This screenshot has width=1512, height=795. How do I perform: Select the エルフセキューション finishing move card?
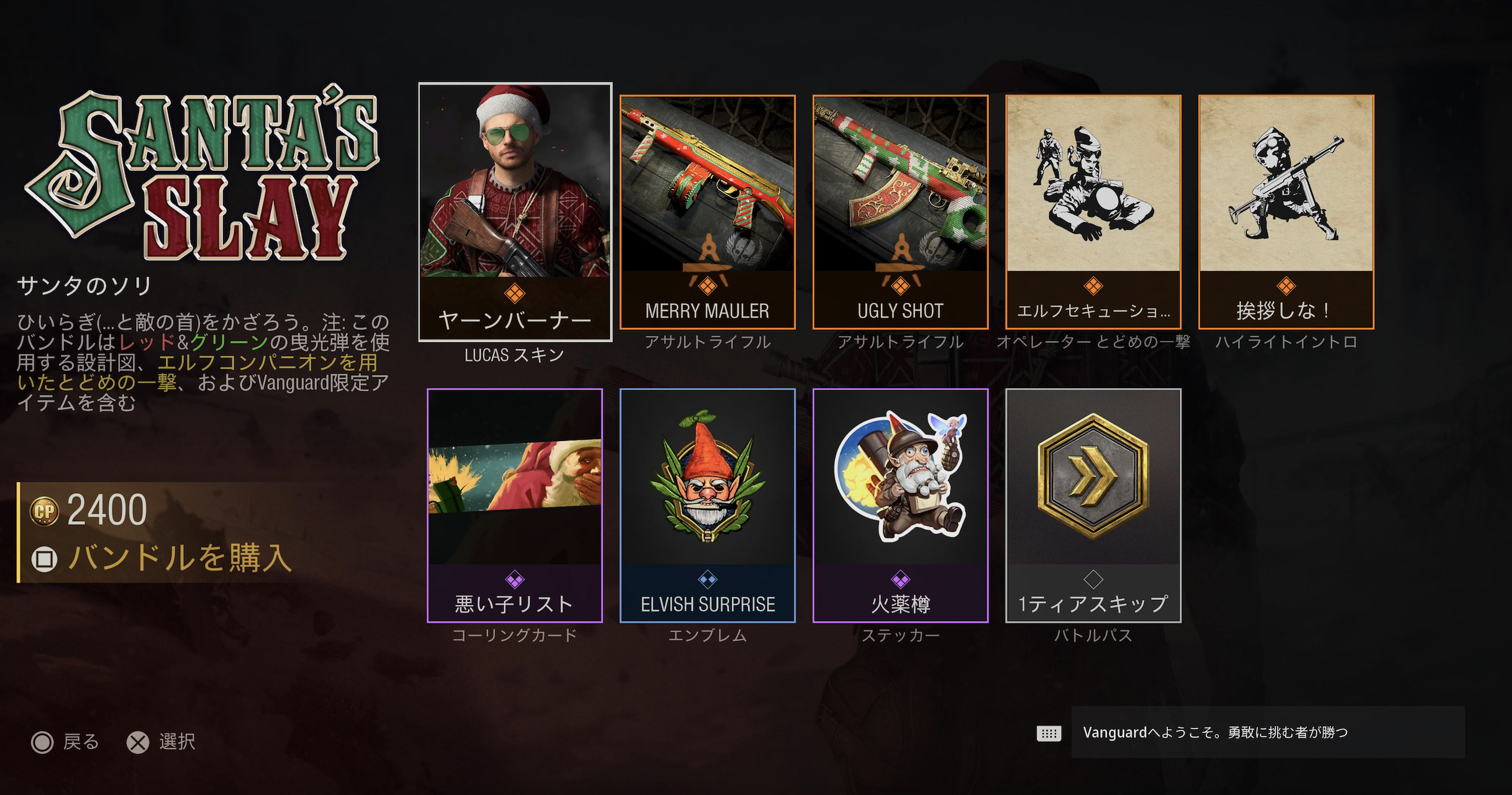tap(1093, 212)
